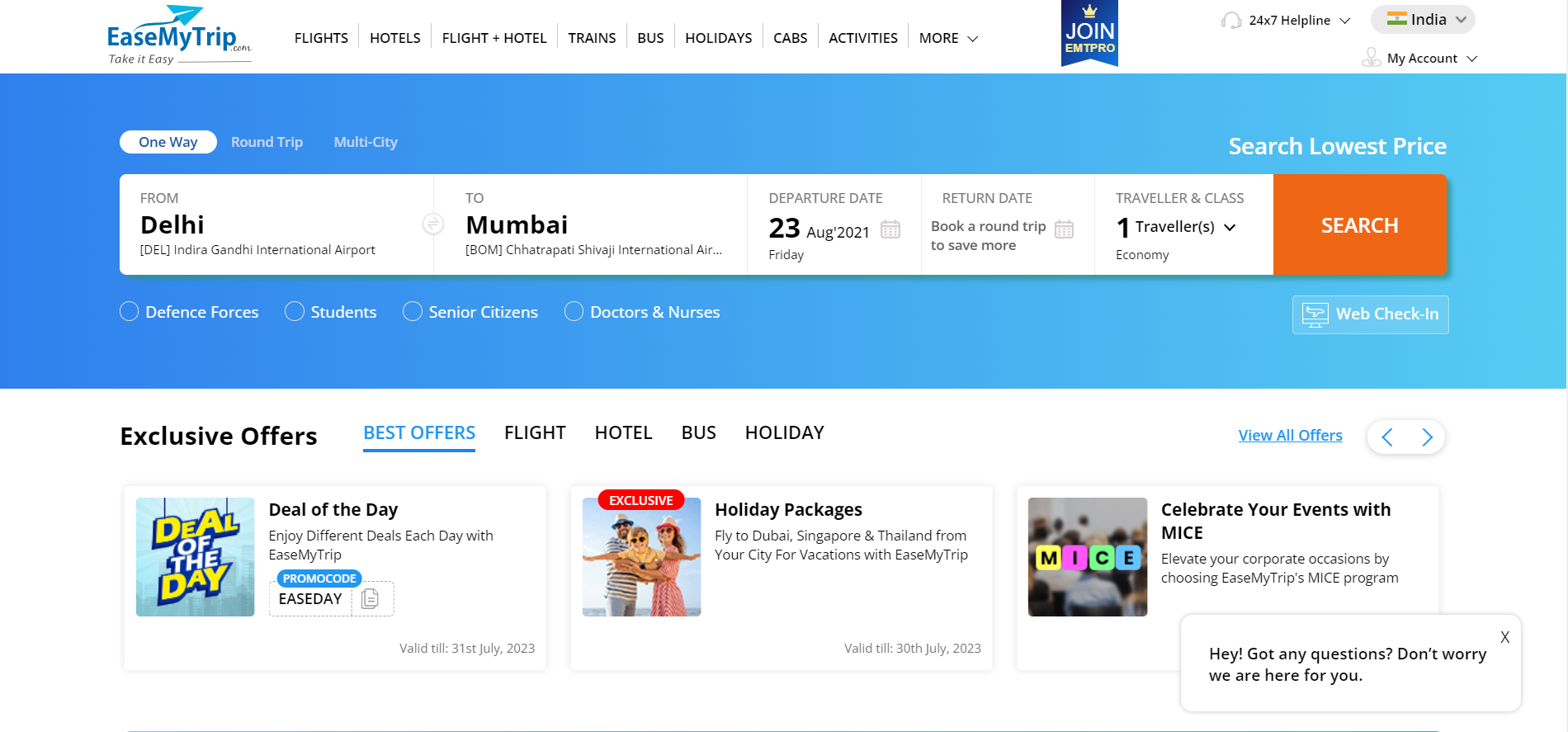Swap the From and To cities icon
Screen dimensions: 1568x732
[433, 224]
